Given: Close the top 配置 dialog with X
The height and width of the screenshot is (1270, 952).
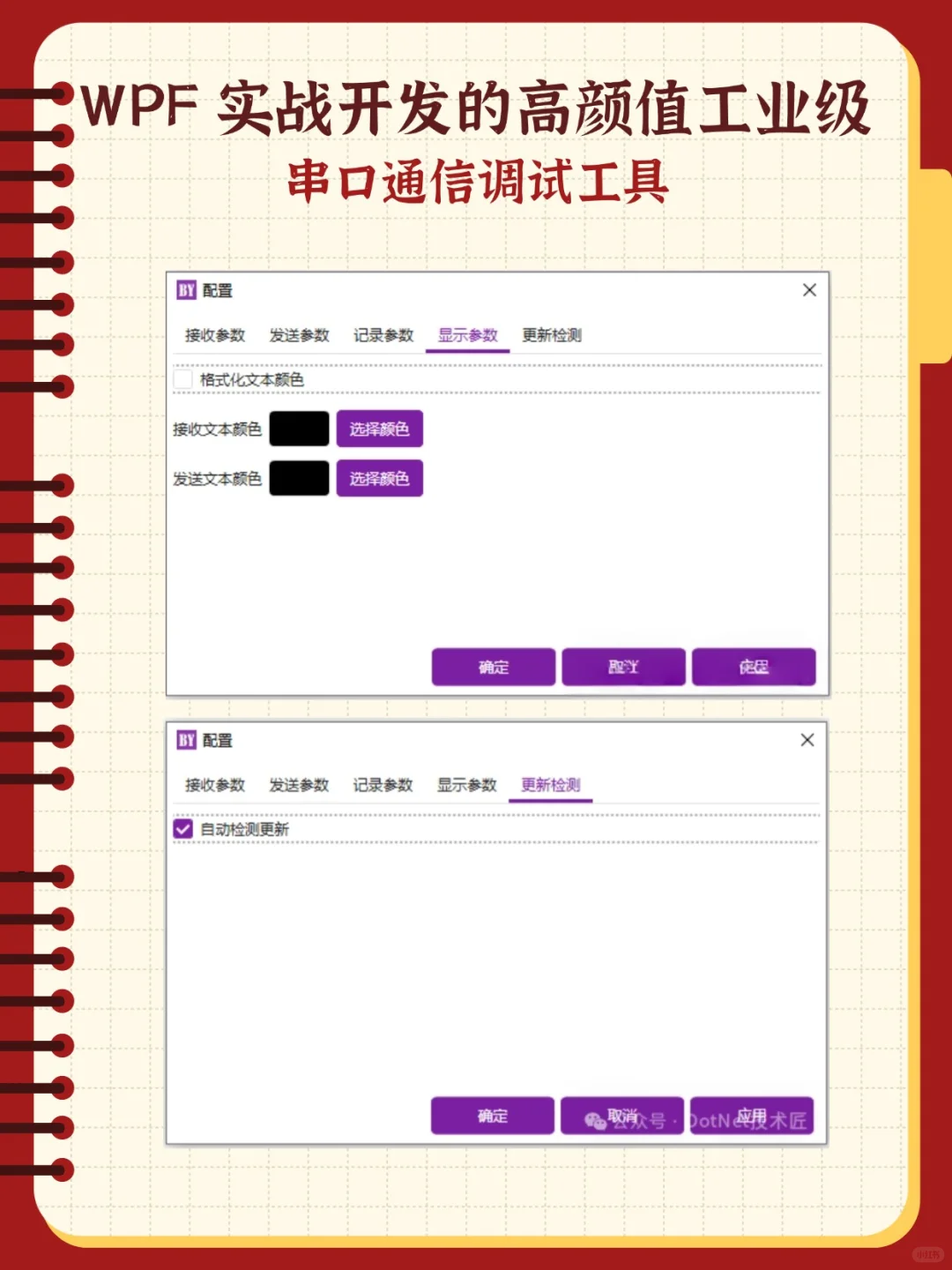Looking at the screenshot, I should click(x=809, y=289).
